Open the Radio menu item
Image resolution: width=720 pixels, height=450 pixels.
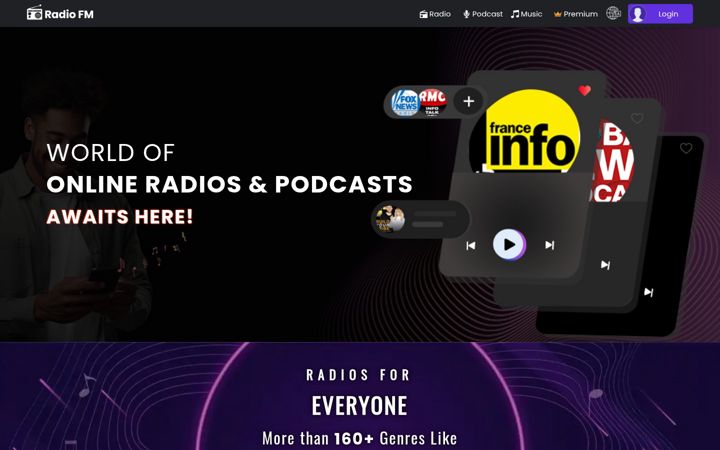click(x=435, y=14)
